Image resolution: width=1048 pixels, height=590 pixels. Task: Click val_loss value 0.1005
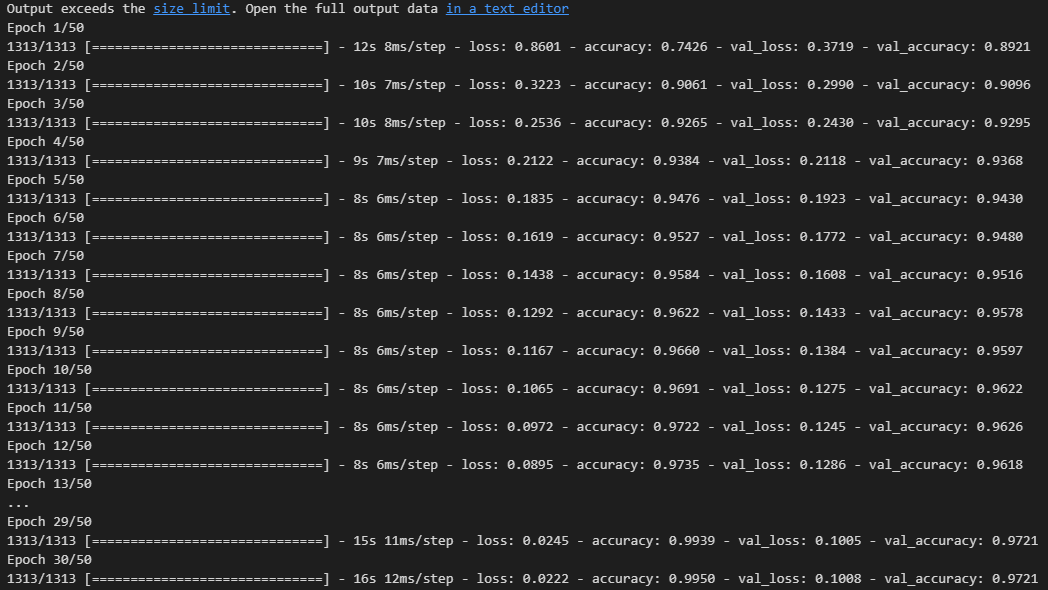838,541
